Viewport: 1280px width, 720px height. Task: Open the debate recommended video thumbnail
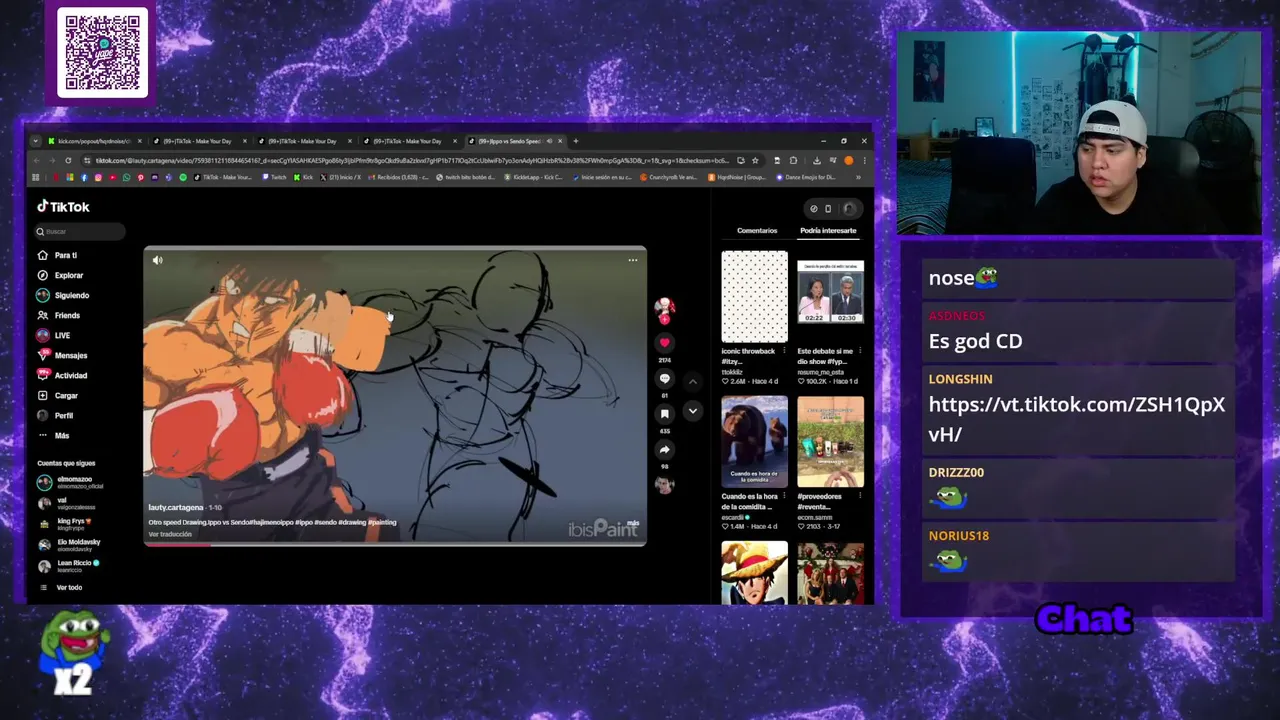tap(830, 292)
